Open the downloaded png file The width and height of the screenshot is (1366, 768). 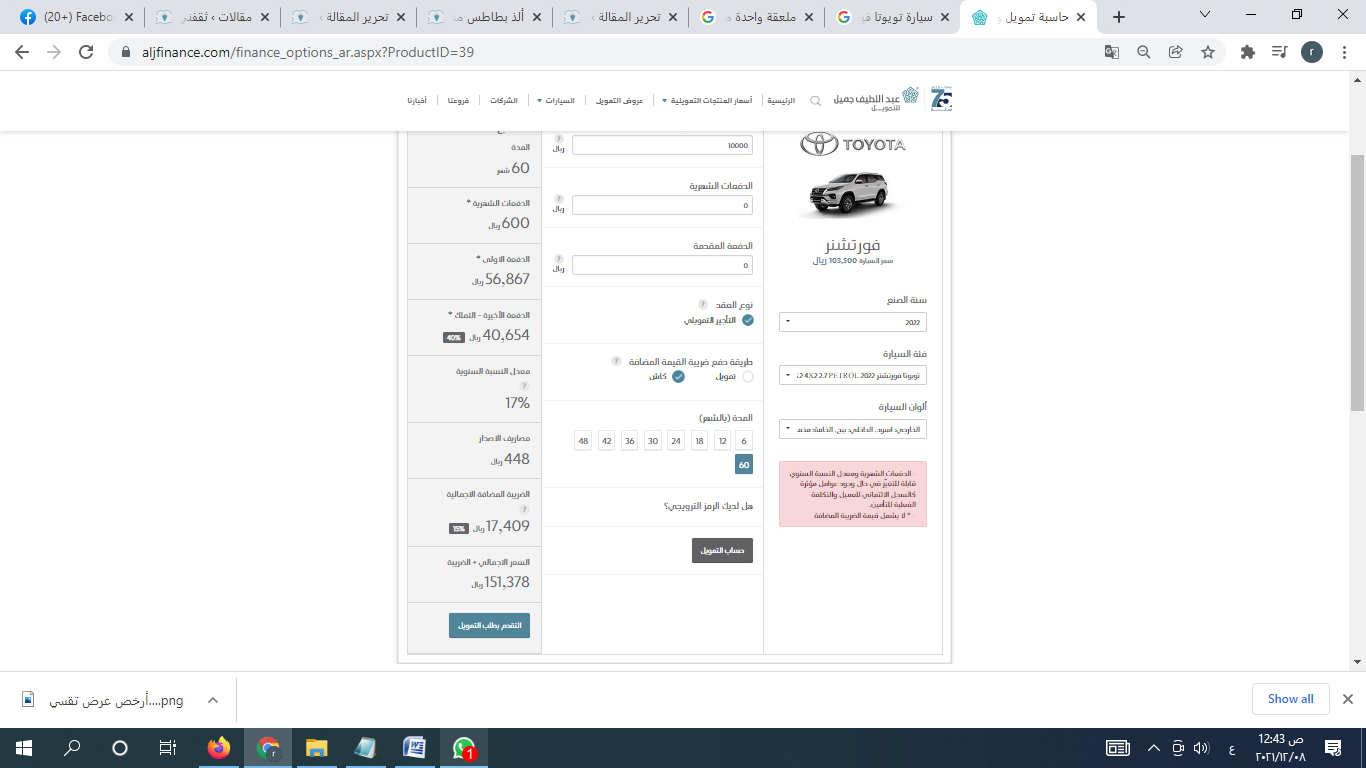coord(103,700)
